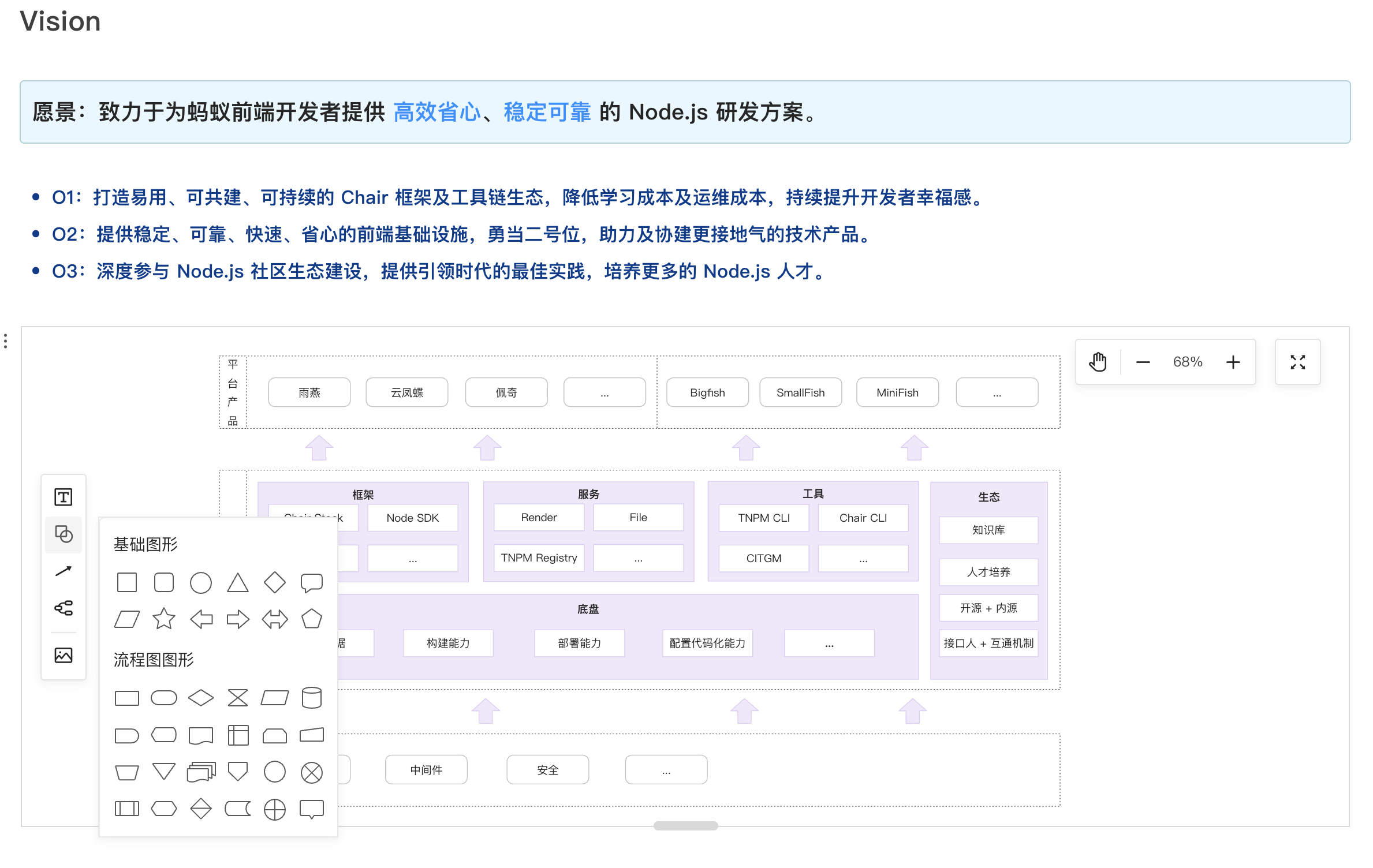This screenshot has height=868, width=1373.
Task: Pick the flowchart hourglass collate shape
Action: pyautogui.click(x=238, y=698)
